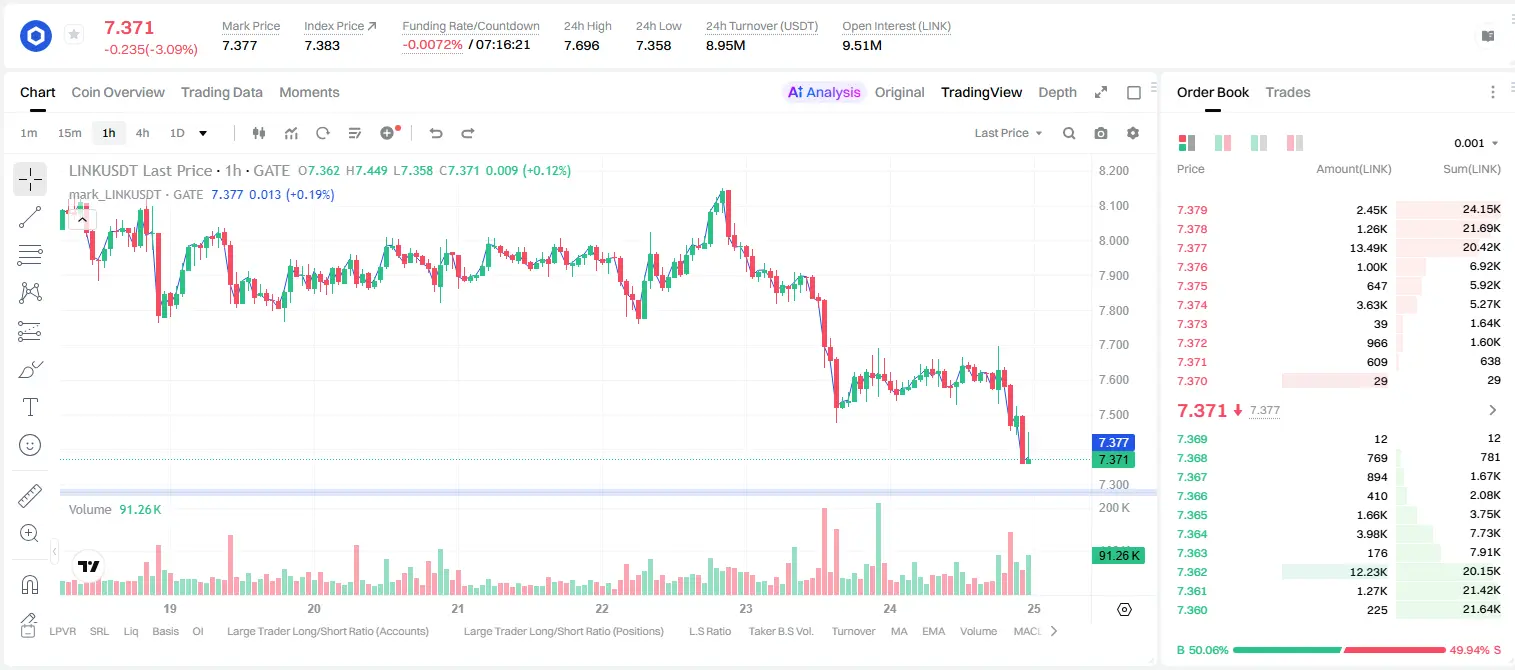1515x670 pixels.
Task: Select the trend line drawing tool
Action: tap(30, 217)
